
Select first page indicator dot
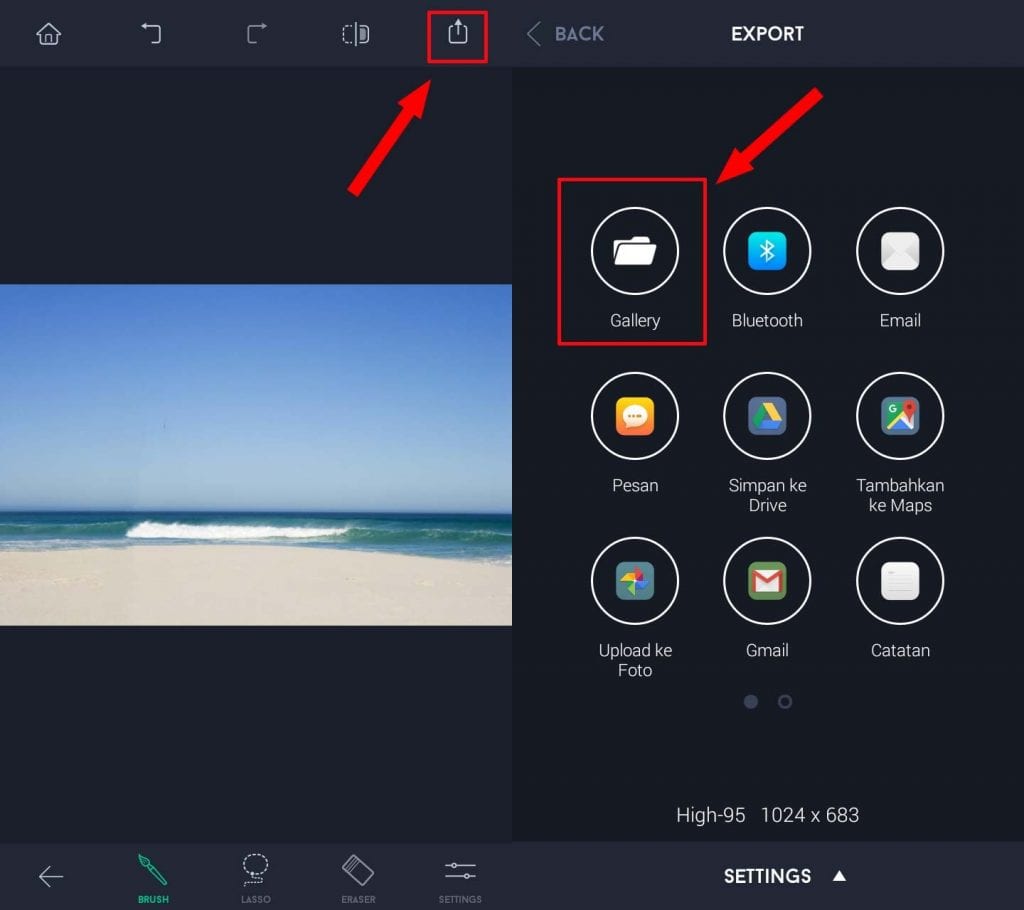click(x=751, y=702)
